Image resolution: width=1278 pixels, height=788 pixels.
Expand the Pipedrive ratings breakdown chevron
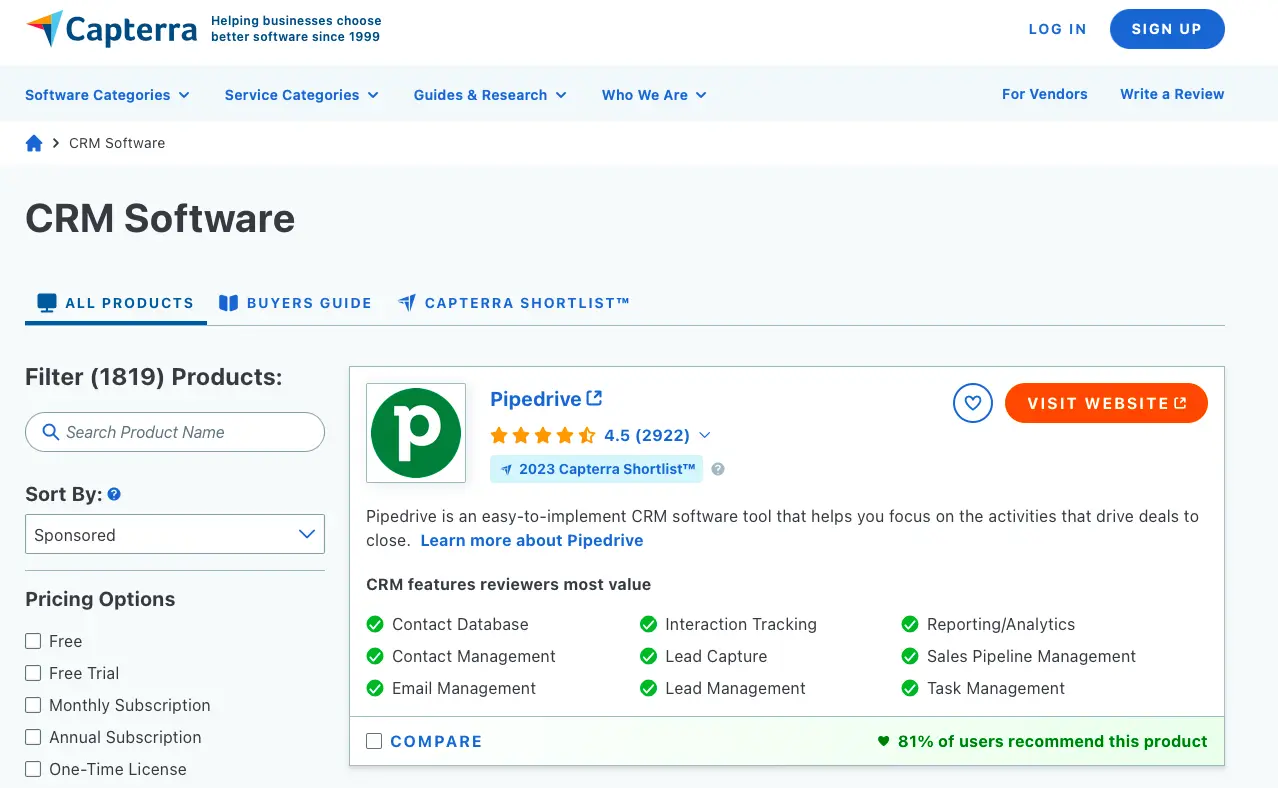click(x=705, y=435)
